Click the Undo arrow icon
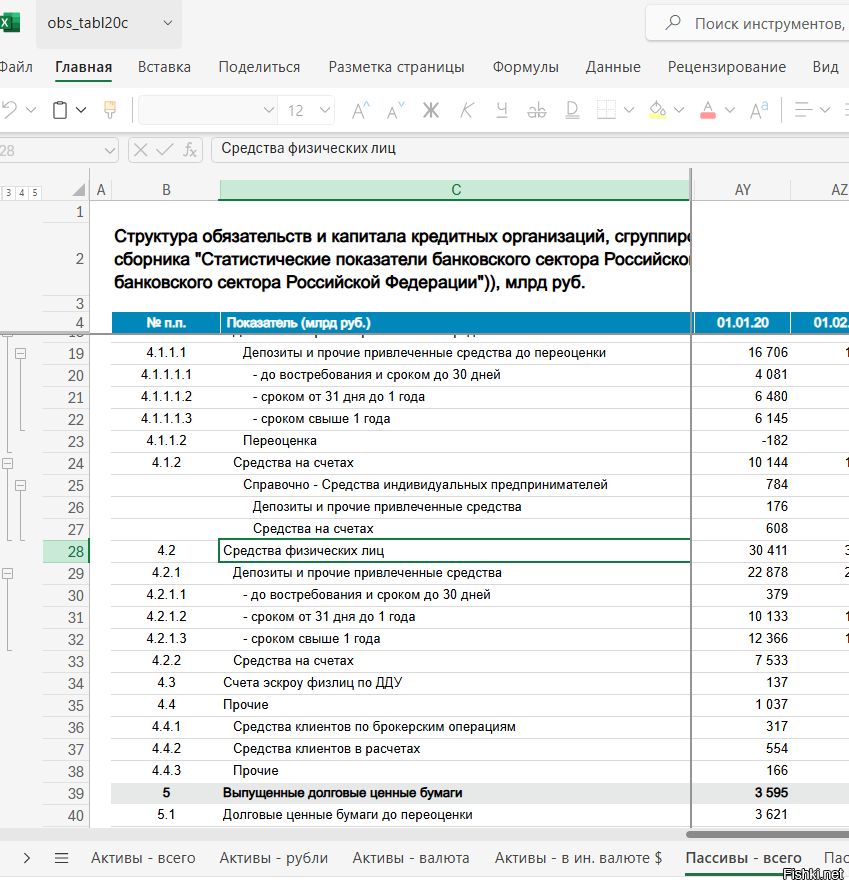This screenshot has height=886, width=849. coord(9,110)
